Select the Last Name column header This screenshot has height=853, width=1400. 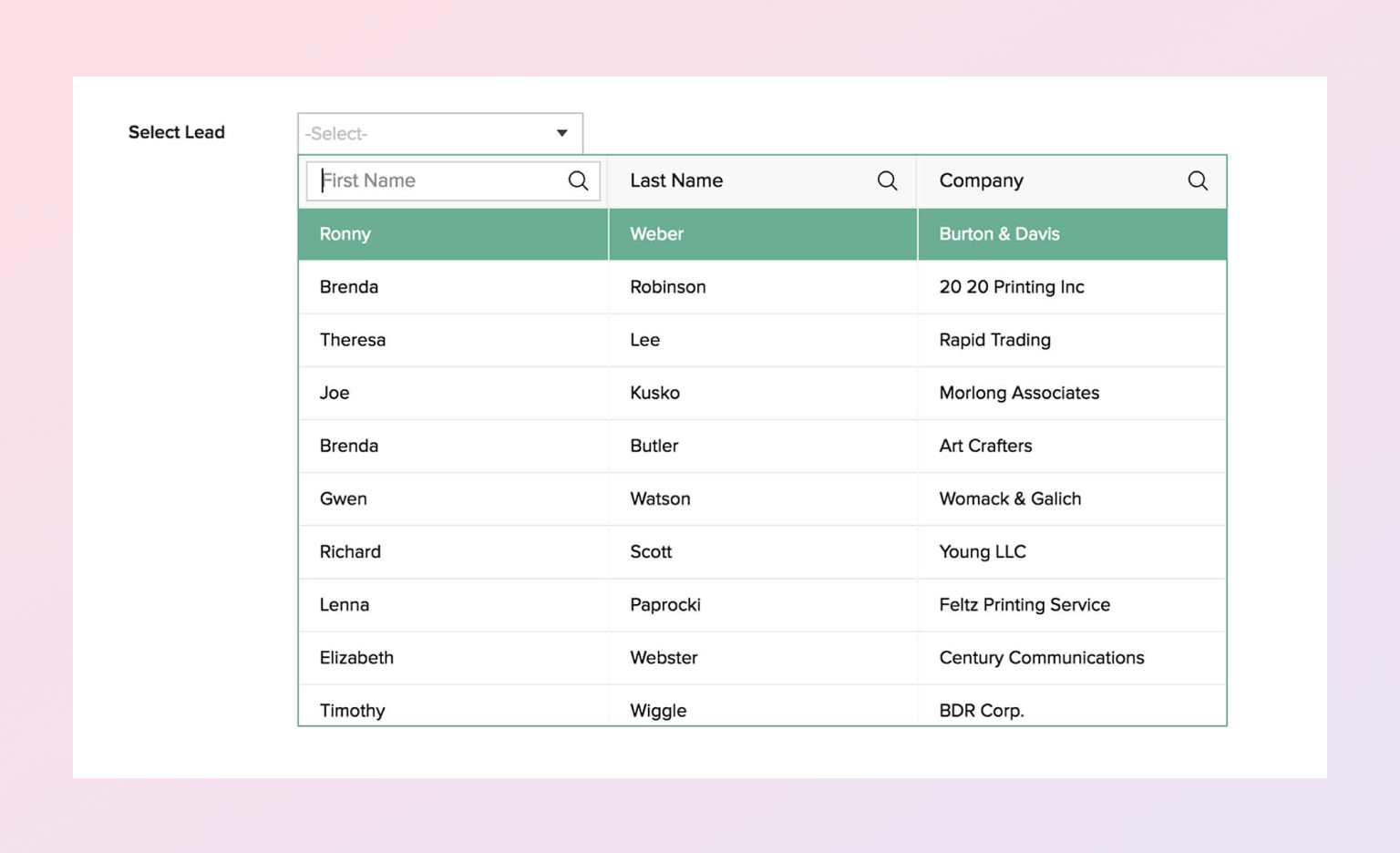click(x=676, y=180)
